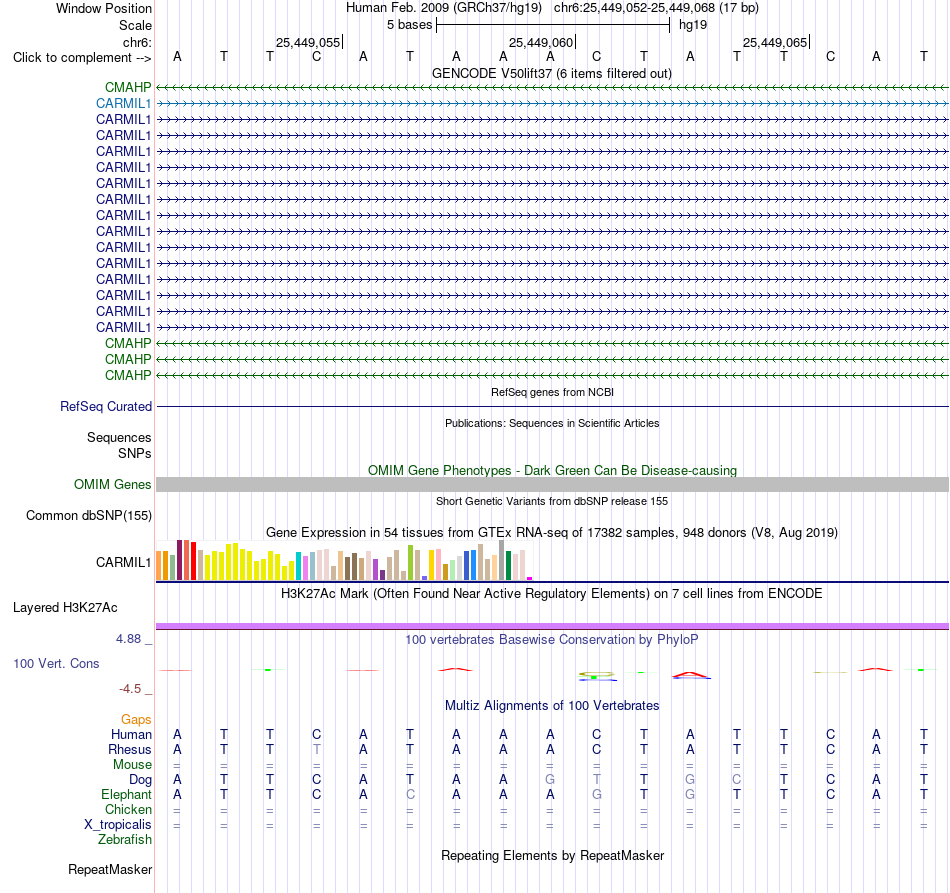The height and width of the screenshot is (893, 950).
Task: Click the orange Gaps row label
Action: [x=136, y=719]
